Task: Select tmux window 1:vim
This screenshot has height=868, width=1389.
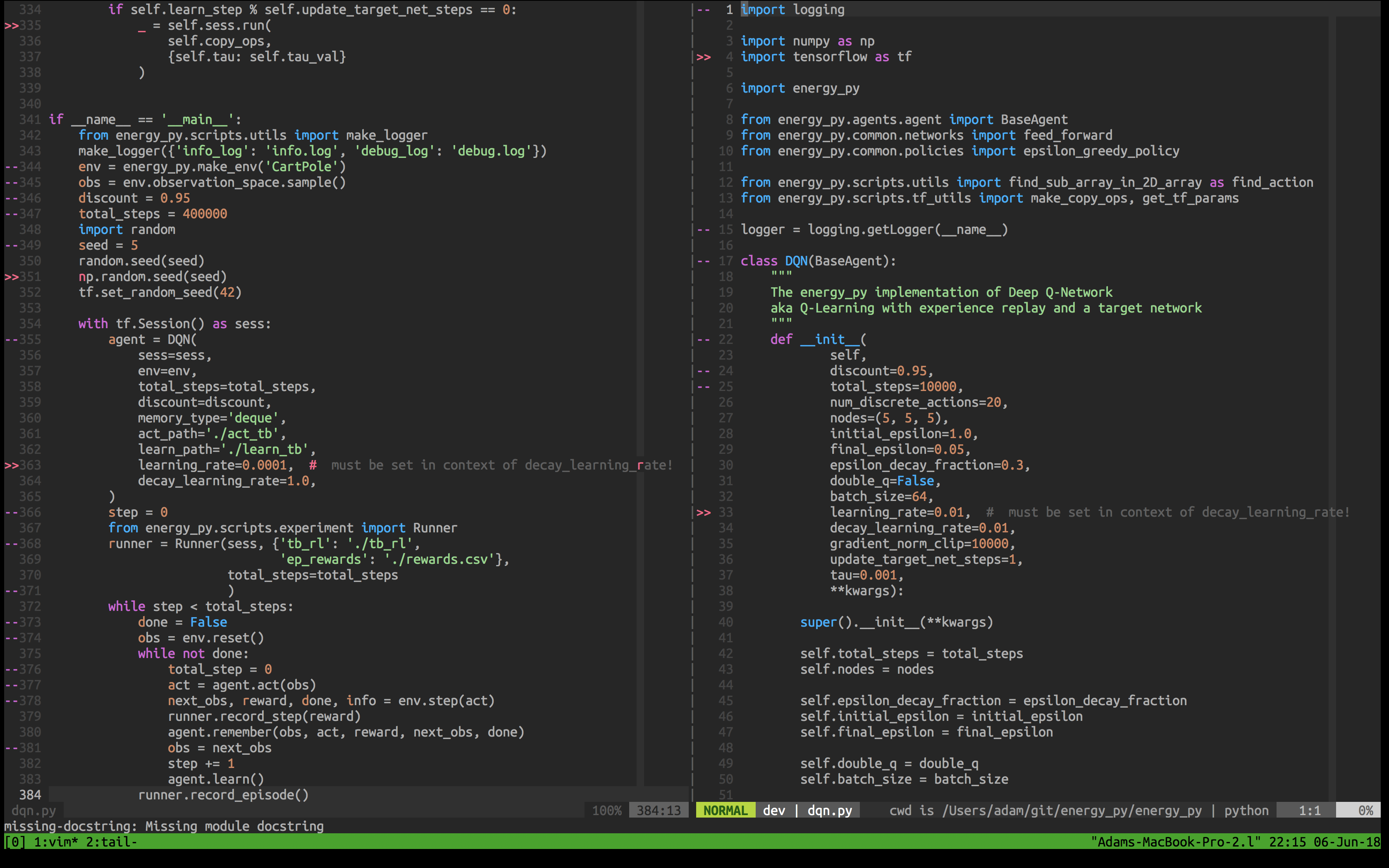Action: (x=56, y=842)
